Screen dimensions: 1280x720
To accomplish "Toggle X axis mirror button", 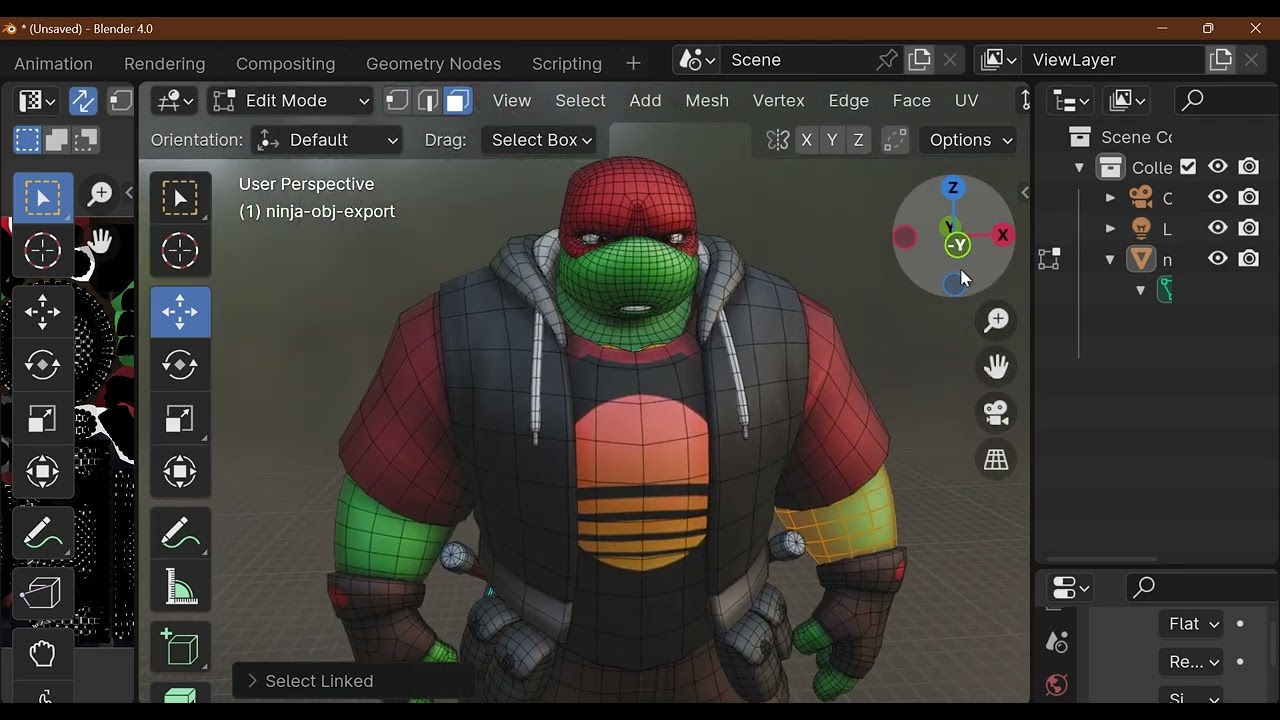I will point(806,140).
